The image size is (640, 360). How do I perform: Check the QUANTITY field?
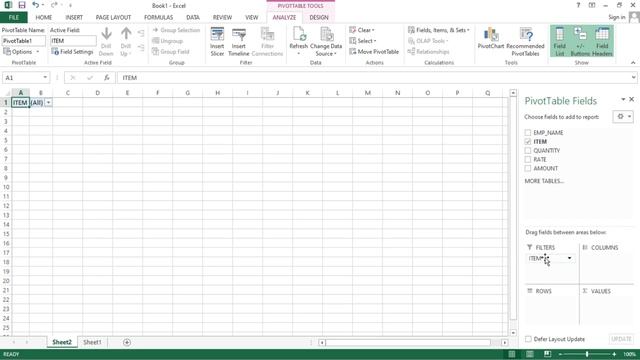[528, 151]
